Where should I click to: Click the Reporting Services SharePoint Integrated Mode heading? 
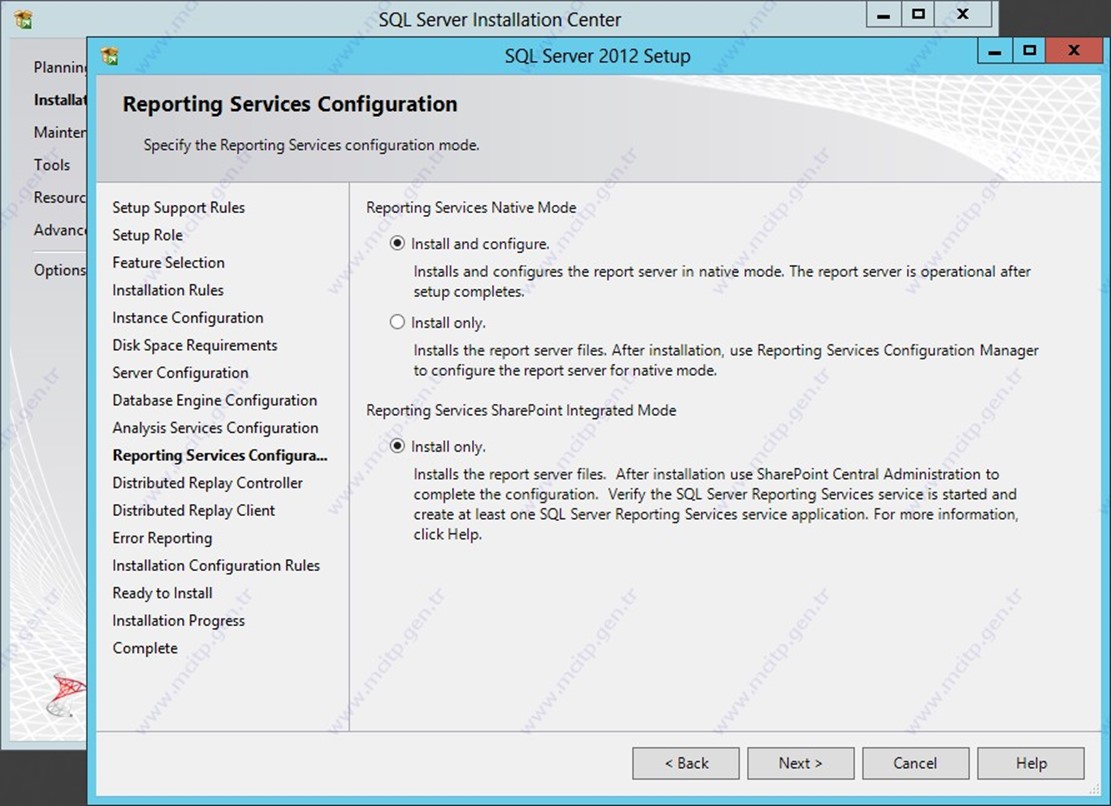521,410
